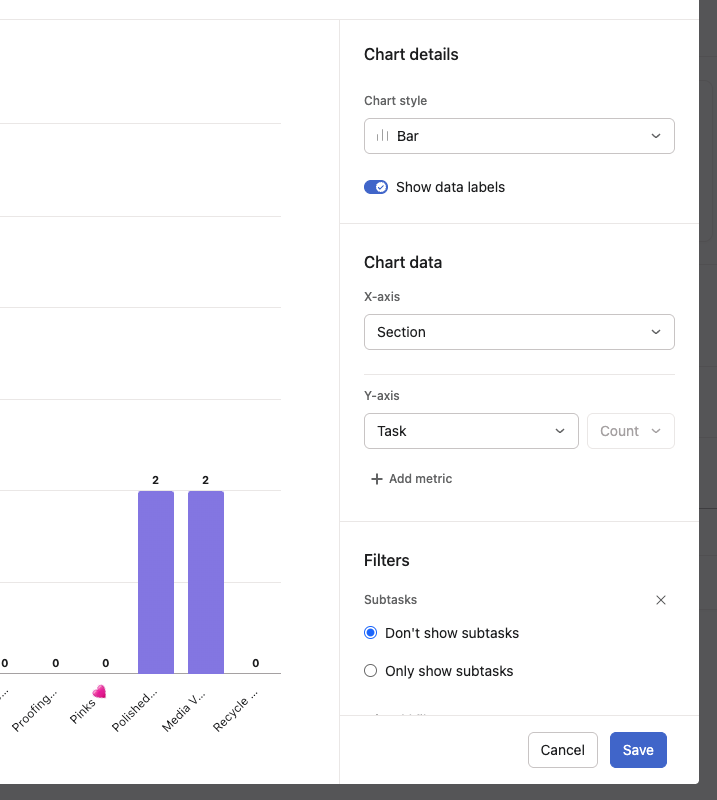Click the second purple bar in chart
717x800 pixels.
point(206,582)
